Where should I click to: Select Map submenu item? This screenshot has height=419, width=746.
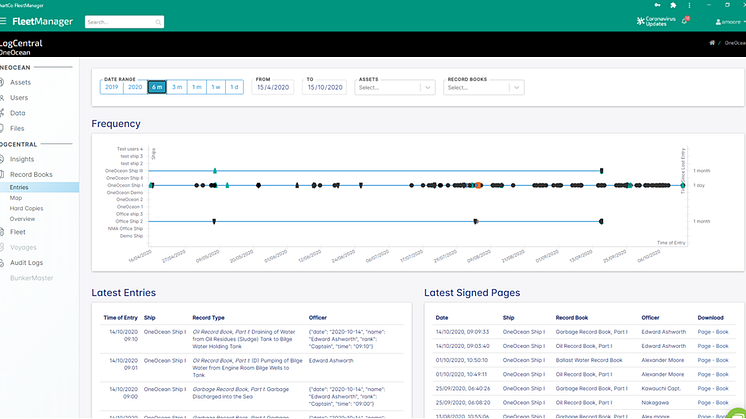pos(16,198)
